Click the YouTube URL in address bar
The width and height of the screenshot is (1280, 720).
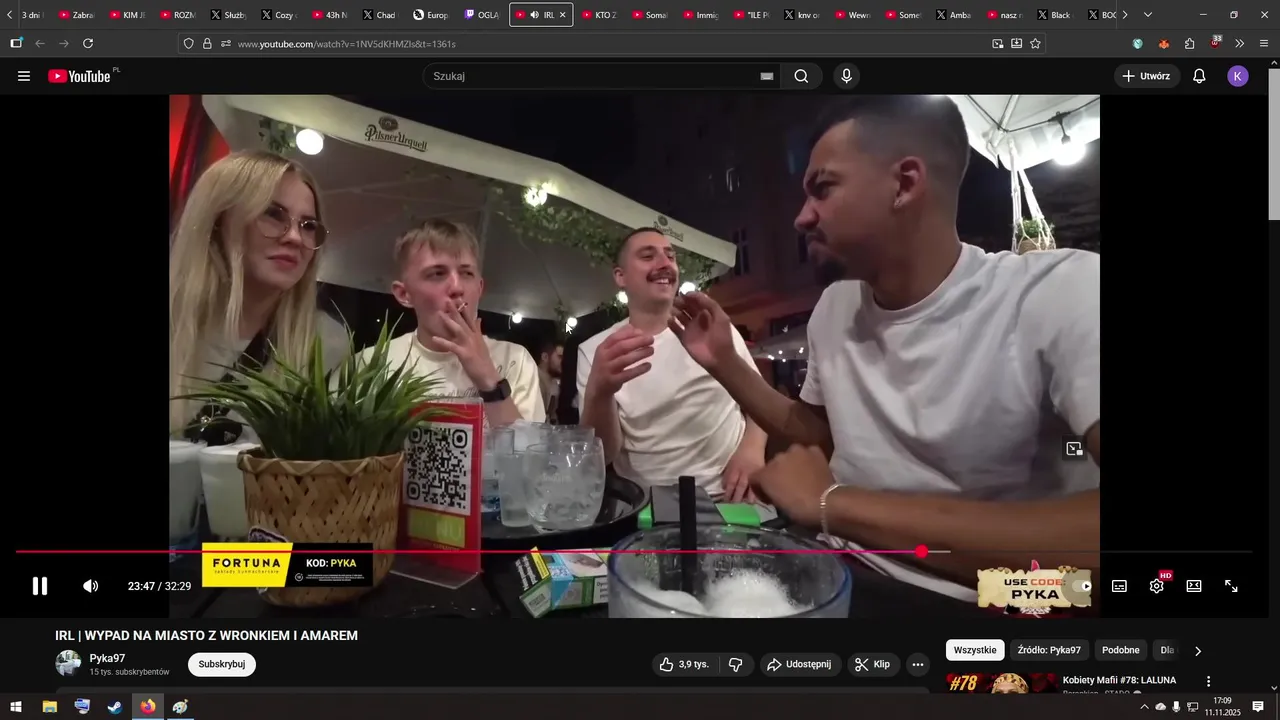[347, 44]
